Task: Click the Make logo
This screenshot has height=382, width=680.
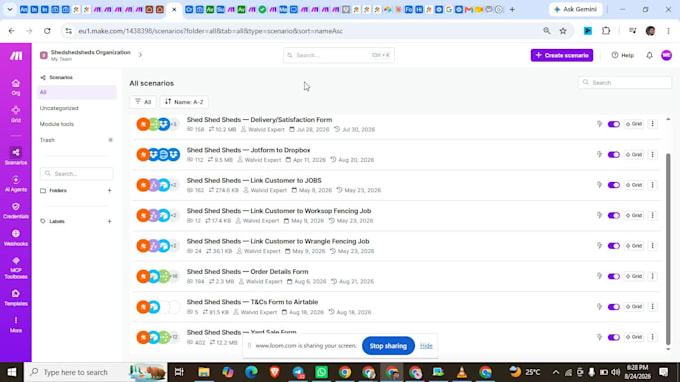Action: 16,56
